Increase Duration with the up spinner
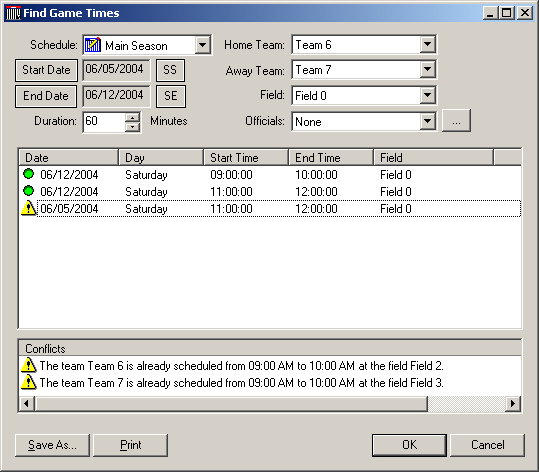This screenshot has width=539, height=472. [x=132, y=118]
